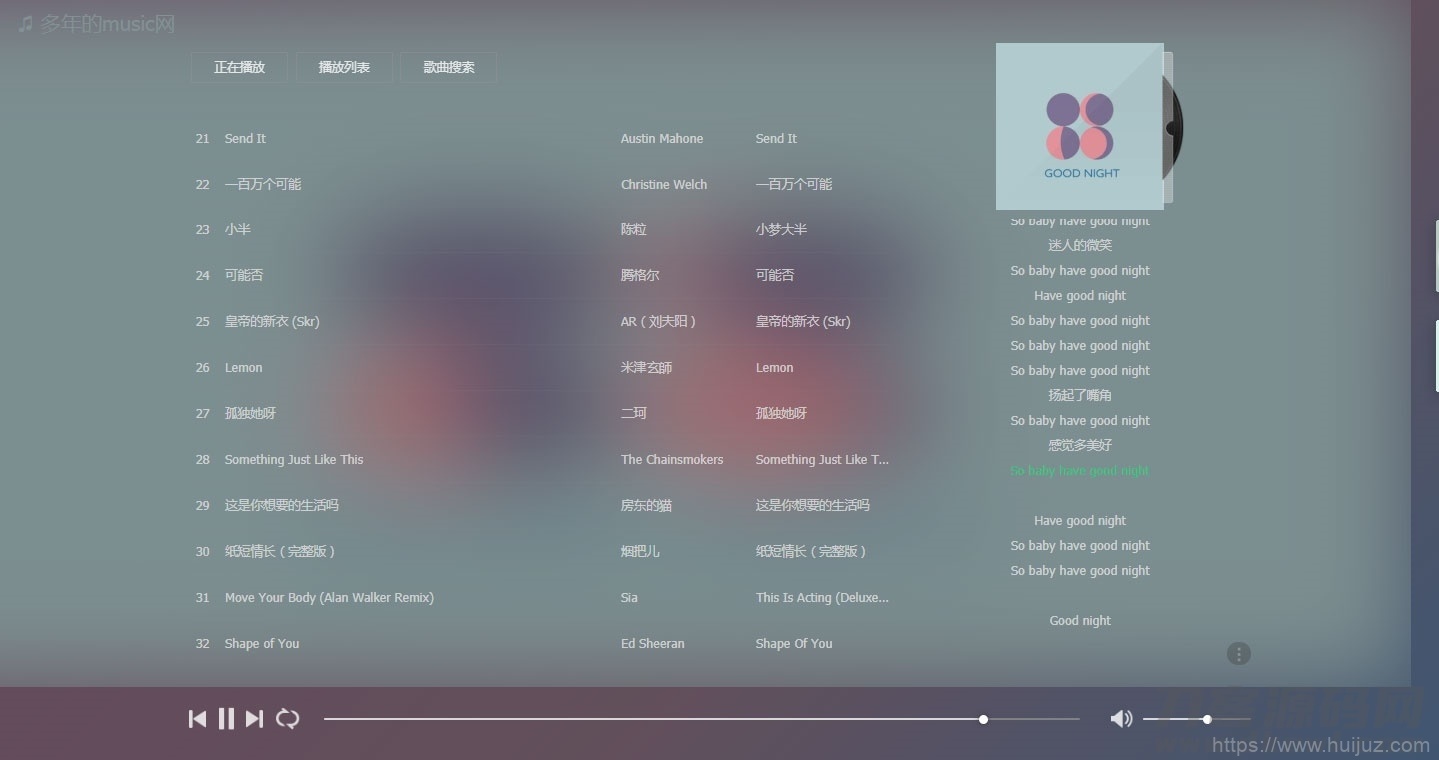
Task: Play song 23 小半
Action: 238,229
